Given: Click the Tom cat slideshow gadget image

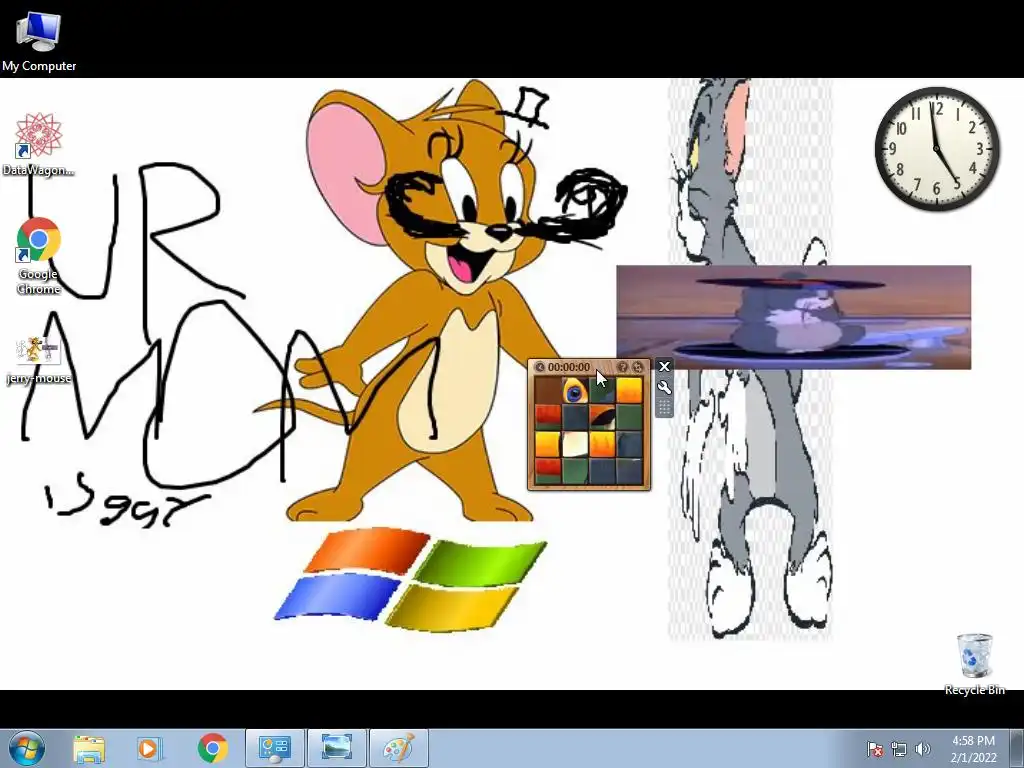Looking at the screenshot, I should pyautogui.click(x=793, y=317).
